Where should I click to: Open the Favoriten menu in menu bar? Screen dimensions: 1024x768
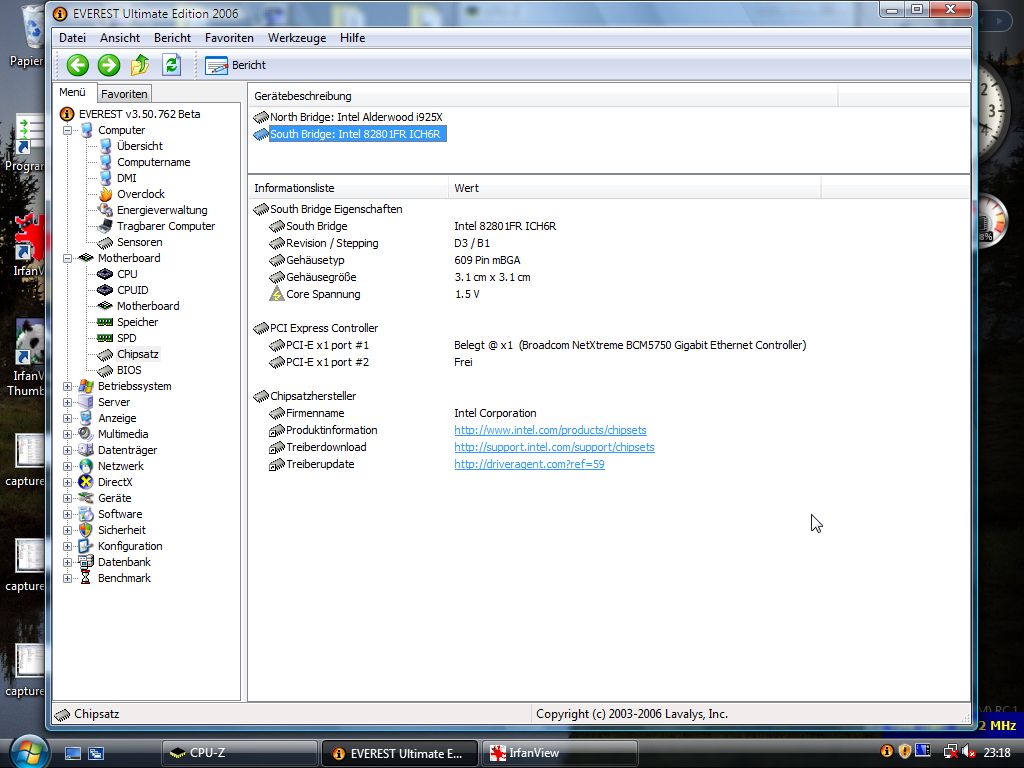[x=229, y=38]
